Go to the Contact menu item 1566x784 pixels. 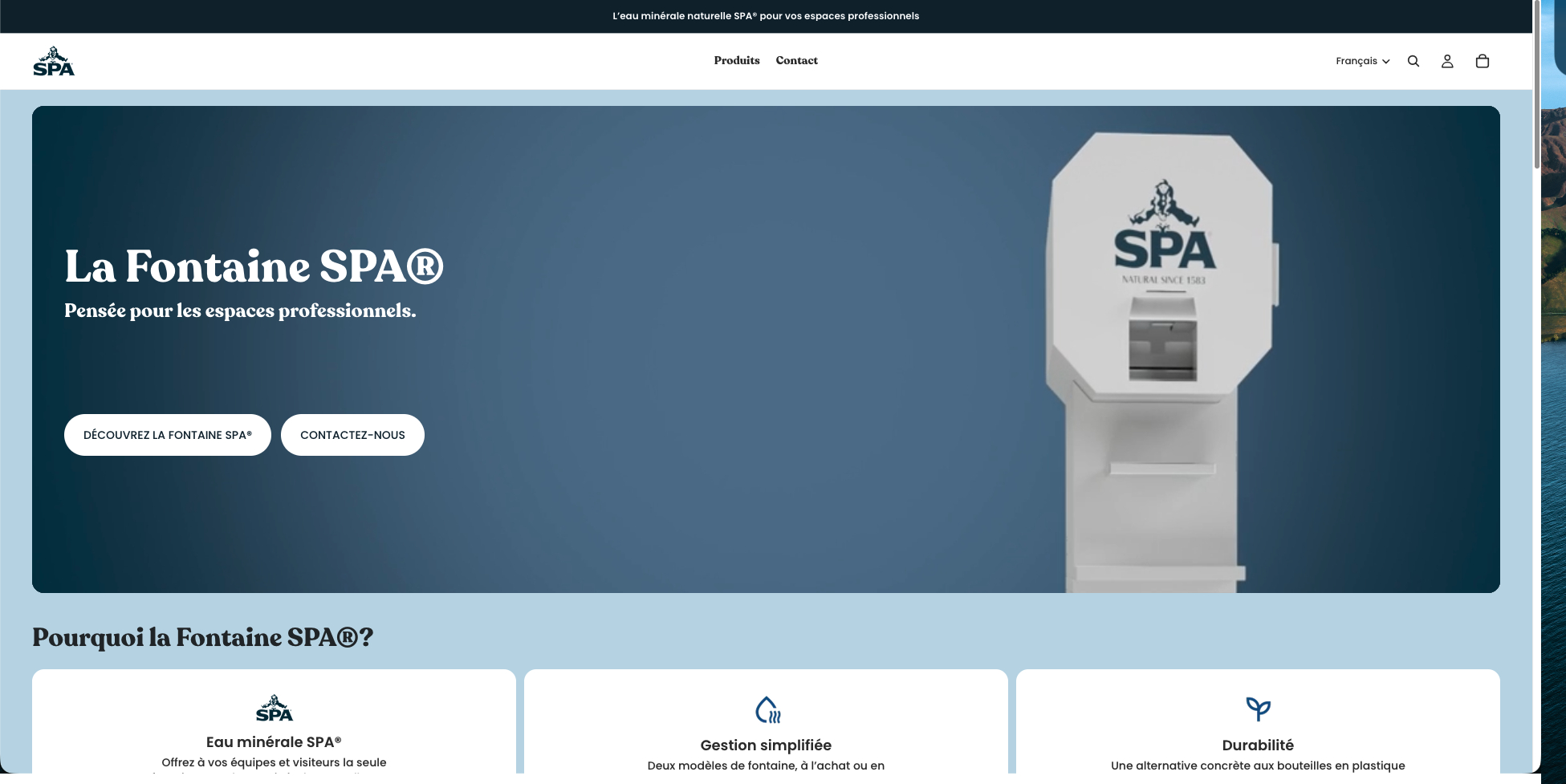pyautogui.click(x=796, y=60)
